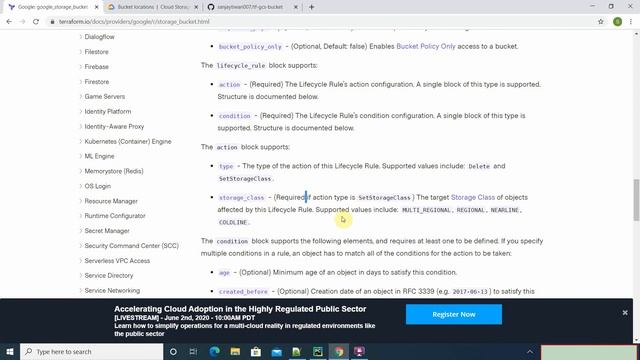
Task: Open Security Command Center (SCC) in sidebar
Action: [x=131, y=246]
